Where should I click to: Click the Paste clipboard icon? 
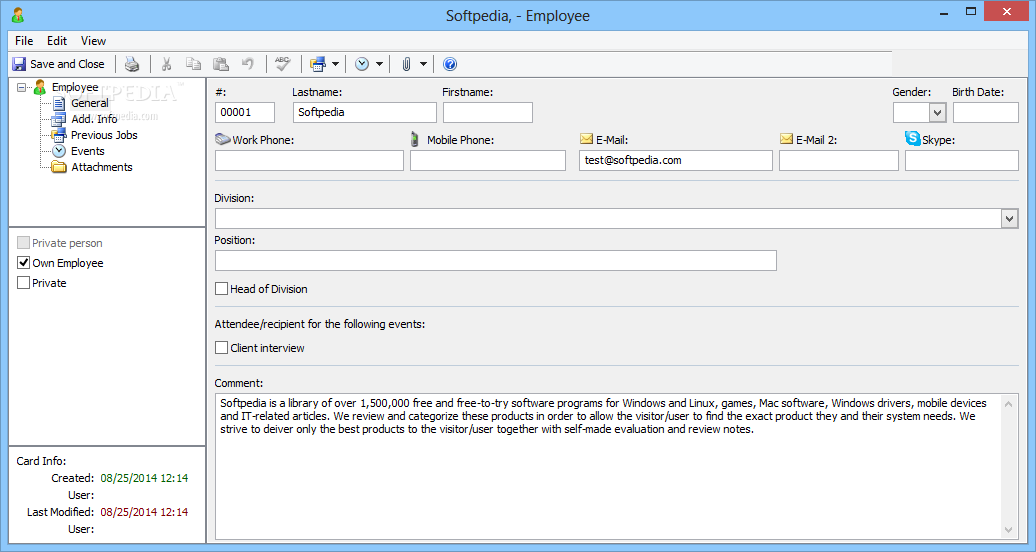[x=221, y=64]
